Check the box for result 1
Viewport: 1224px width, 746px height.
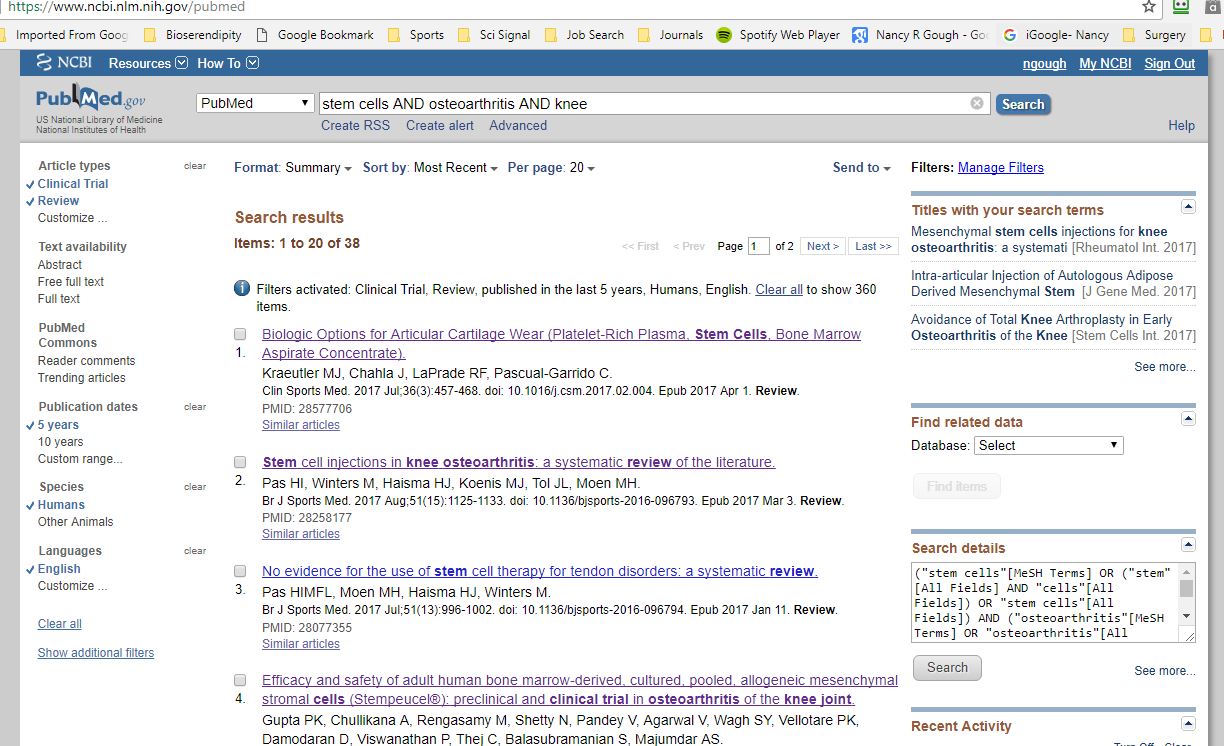[x=240, y=334]
